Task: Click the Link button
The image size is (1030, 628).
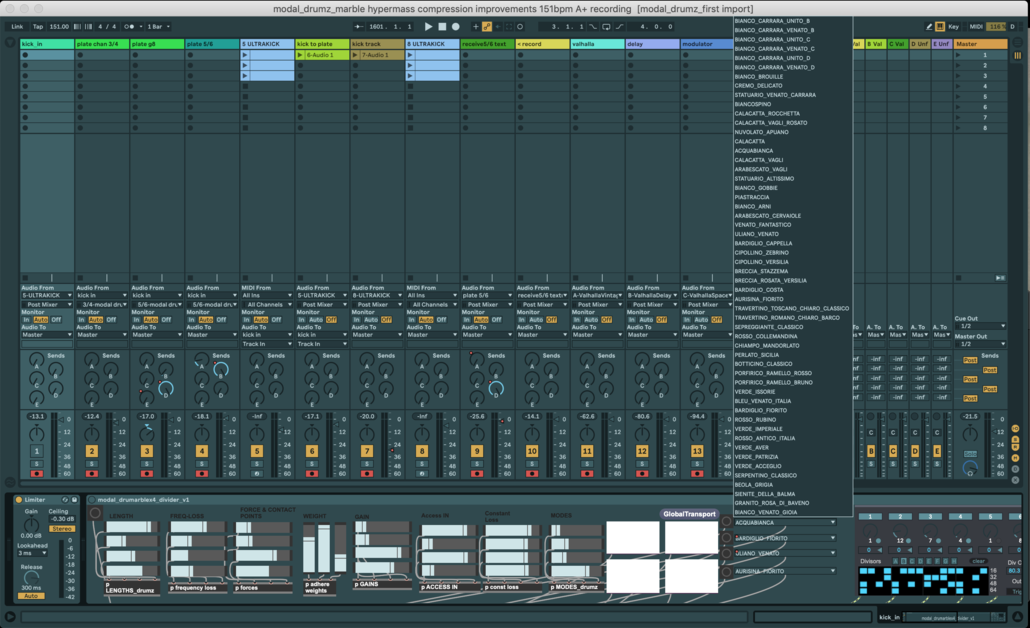Action: (x=17, y=27)
